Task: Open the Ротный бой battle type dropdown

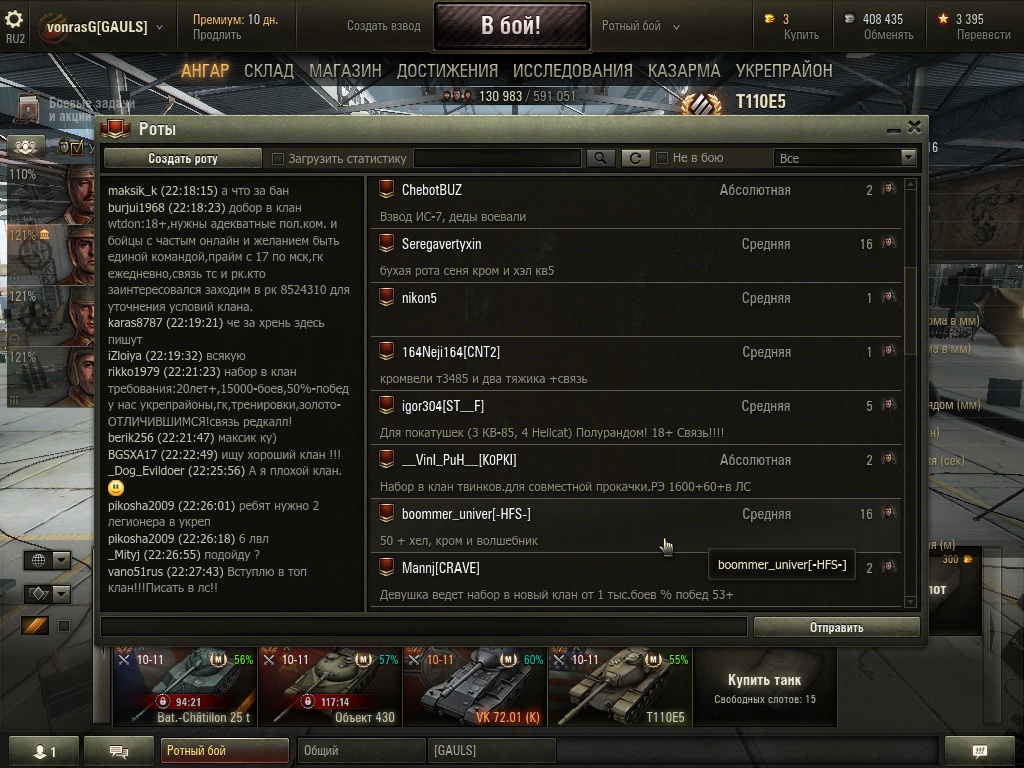Action: coord(641,26)
